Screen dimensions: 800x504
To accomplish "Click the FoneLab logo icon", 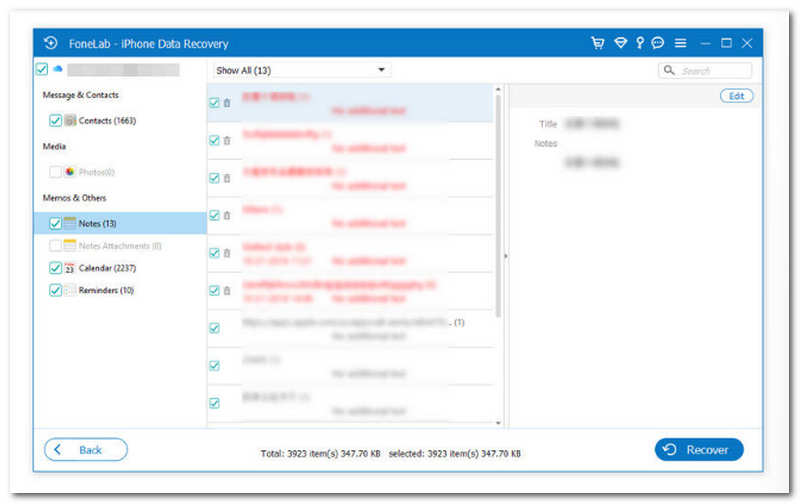I will click(51, 43).
